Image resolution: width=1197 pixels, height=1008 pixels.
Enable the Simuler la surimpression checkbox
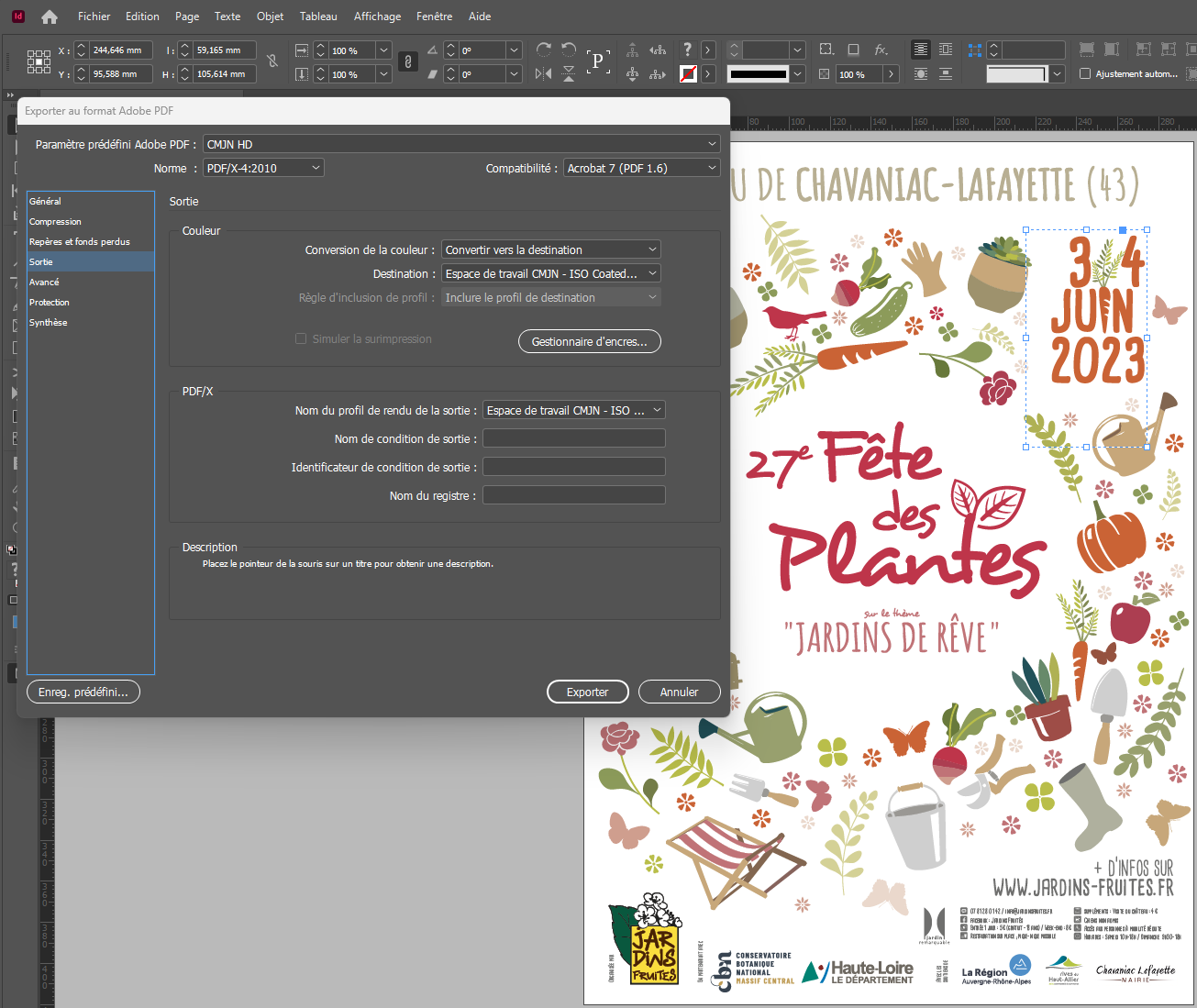pos(301,338)
